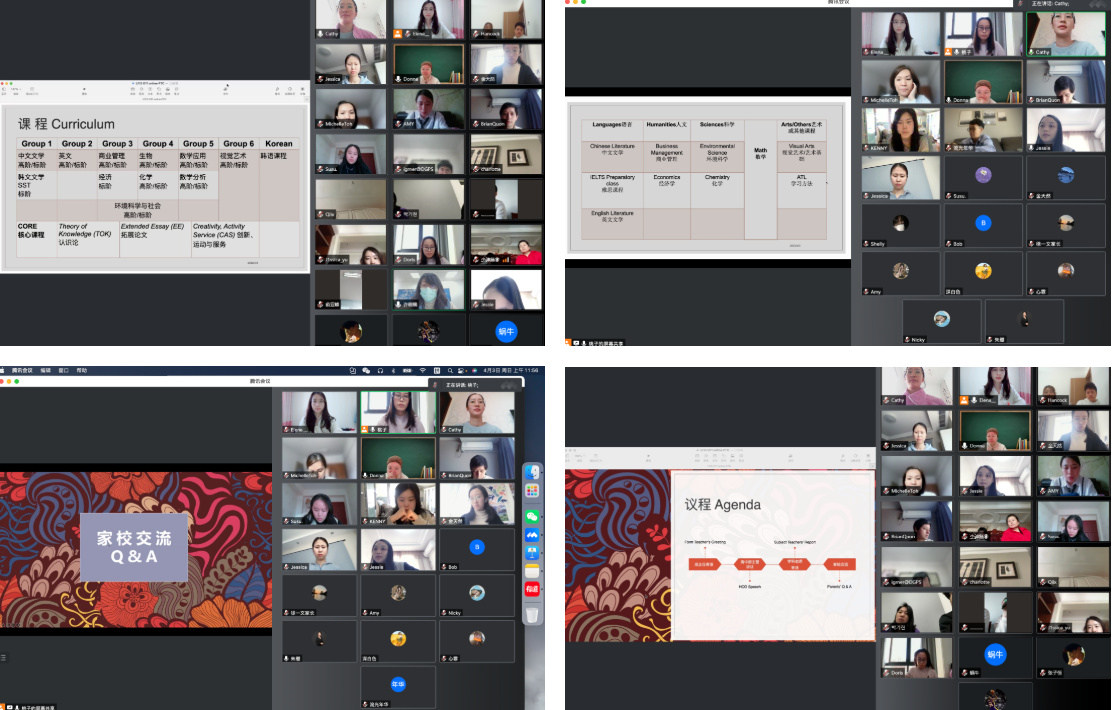This screenshot has width=1113, height=710.
Task: Click Donna's microphone icon in Q&A meeting
Action: click(366, 475)
